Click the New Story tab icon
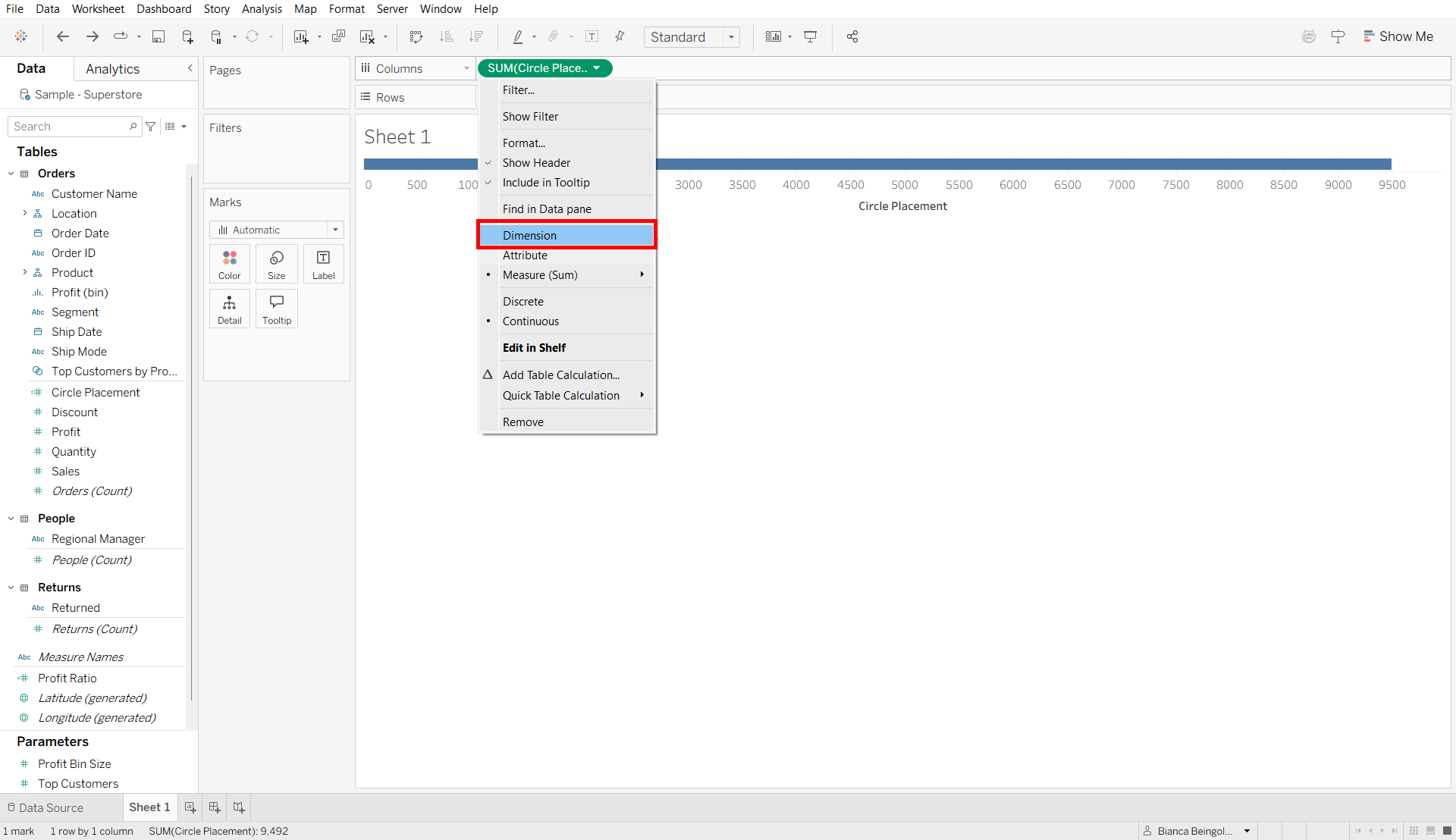This screenshot has width=1456, height=840. tap(239, 807)
